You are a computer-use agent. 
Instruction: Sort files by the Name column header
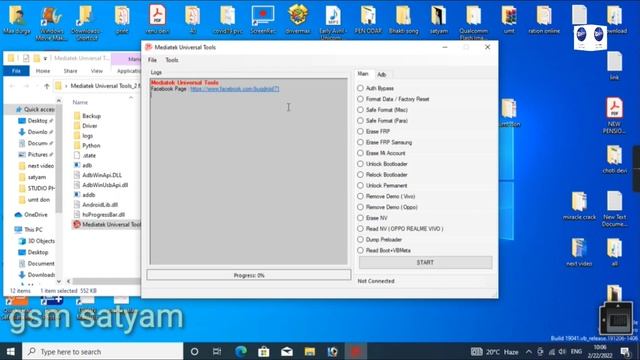click(80, 102)
